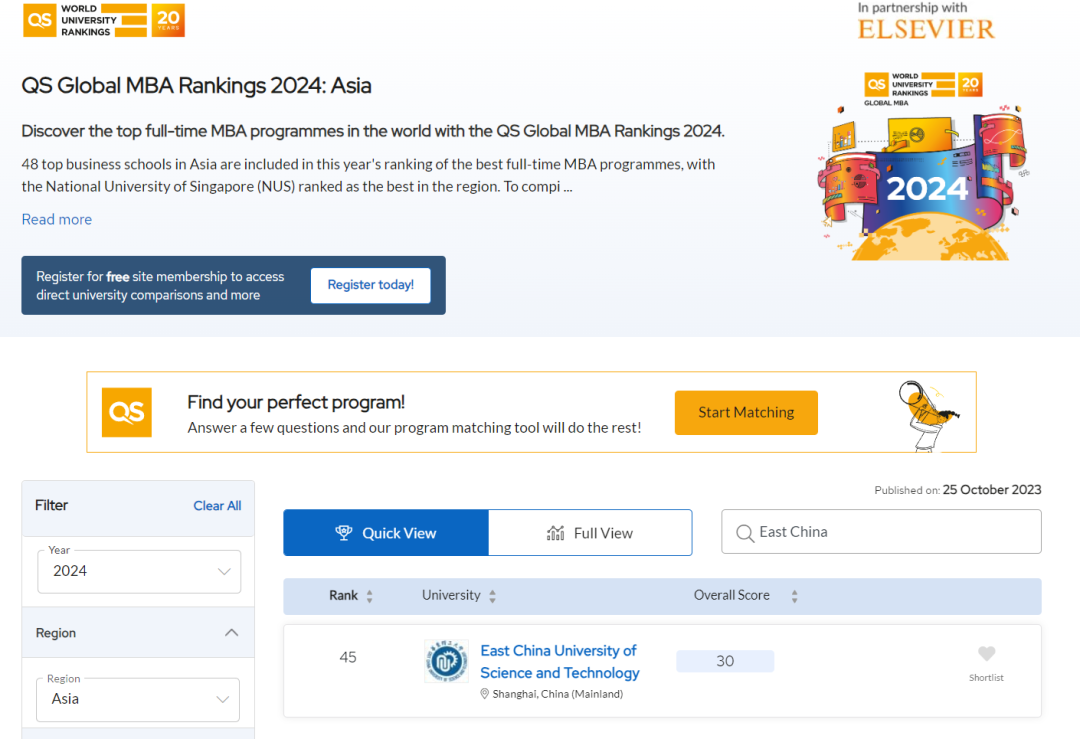This screenshot has height=739, width=1080.
Task: Click the 2024 Global MBA rankings illustration
Action: [x=923, y=167]
